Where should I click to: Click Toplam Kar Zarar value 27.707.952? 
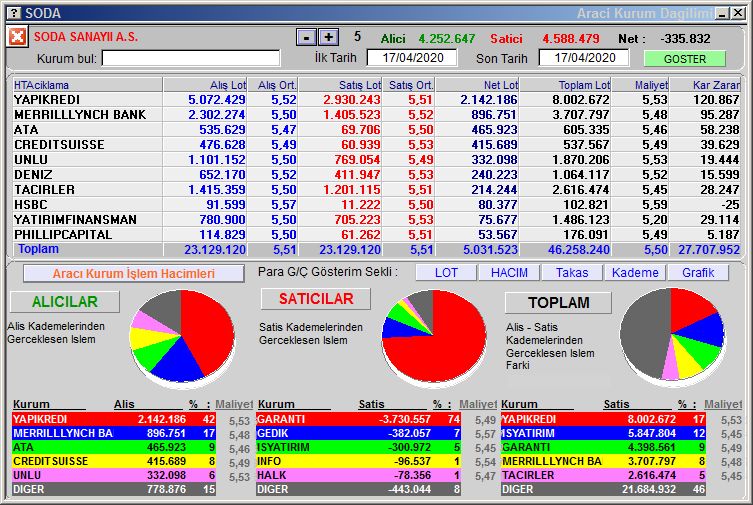pos(709,250)
